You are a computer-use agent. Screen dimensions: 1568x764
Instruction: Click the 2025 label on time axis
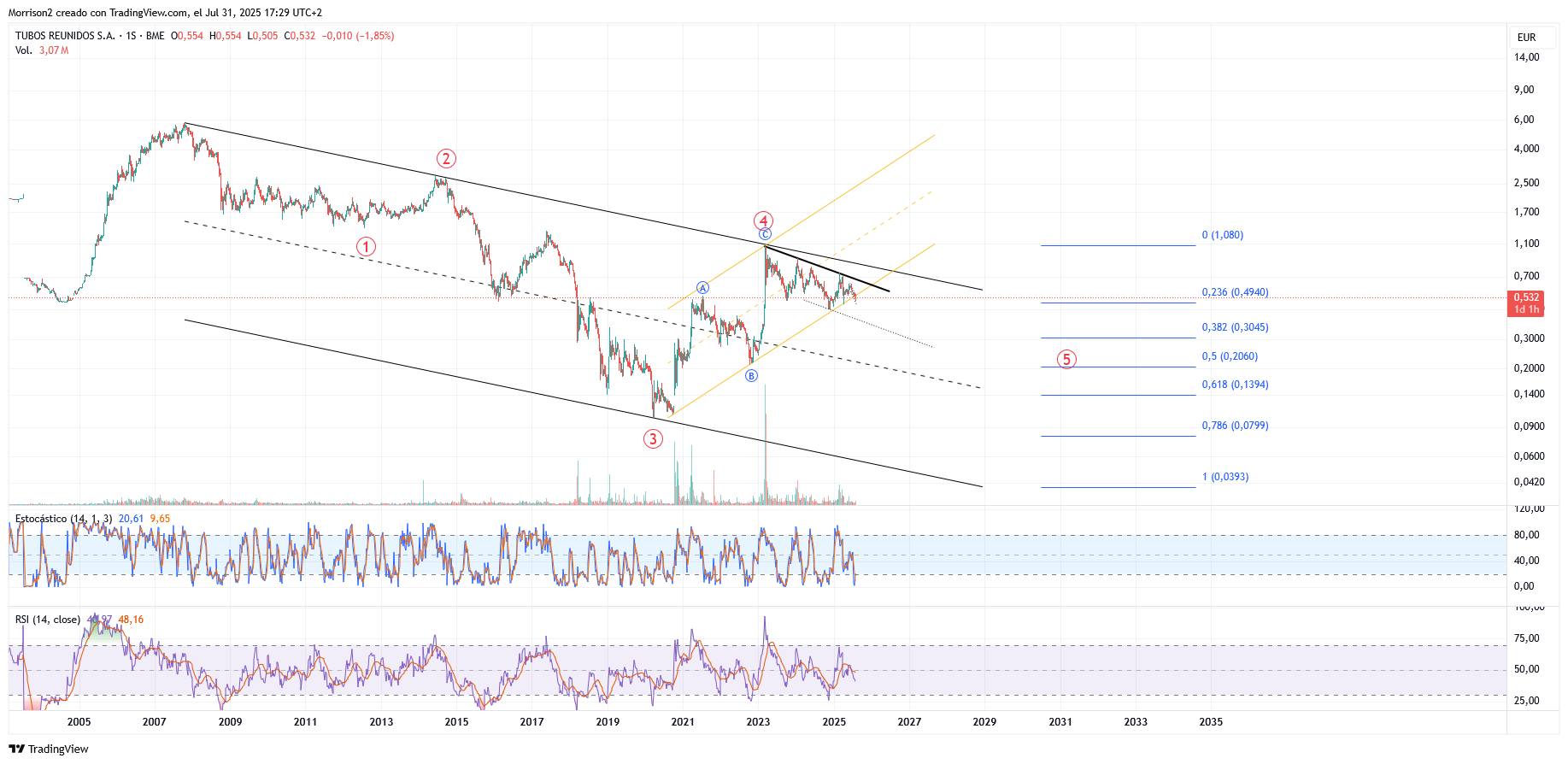pos(834,722)
